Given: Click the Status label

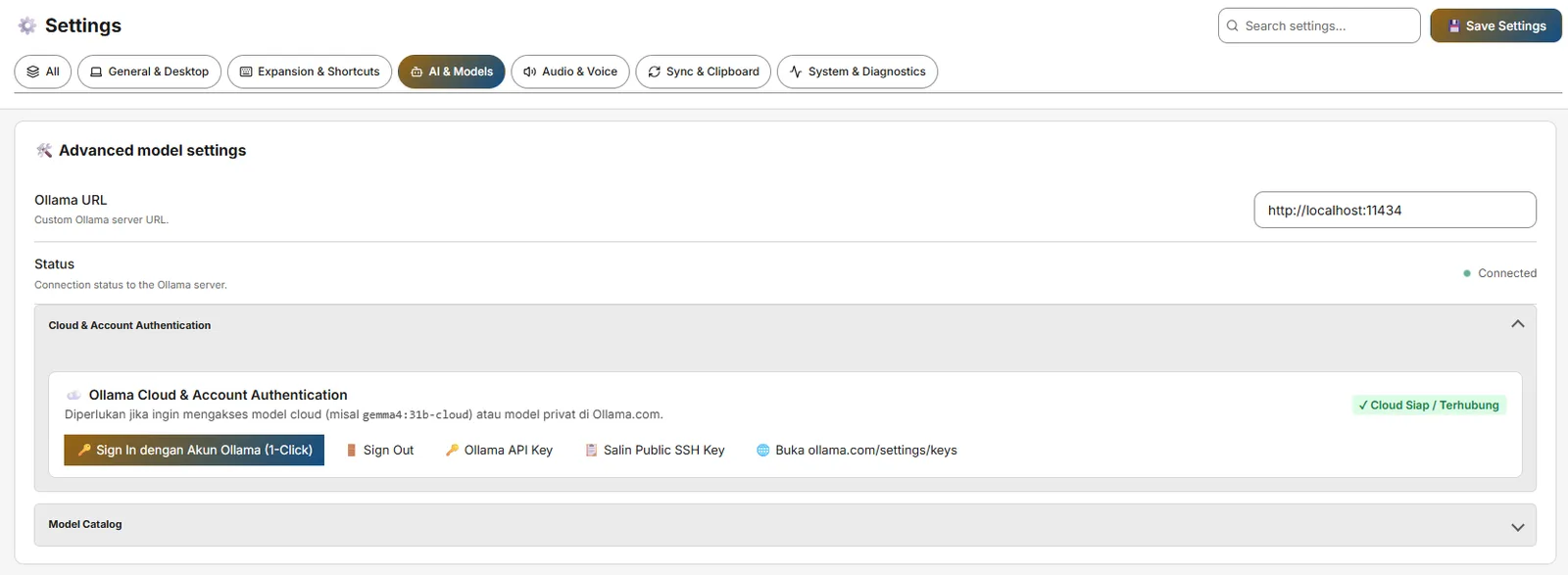Looking at the screenshot, I should [x=54, y=264].
